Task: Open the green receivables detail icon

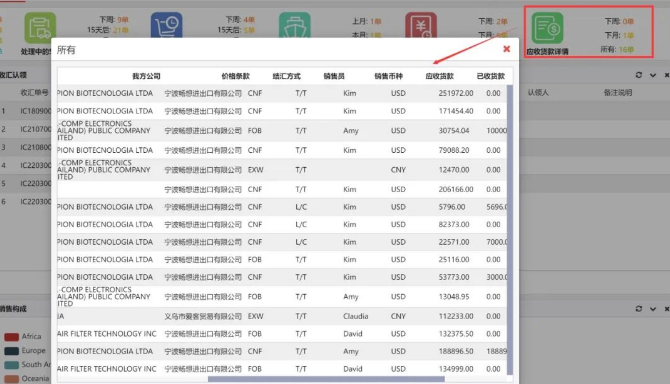Action: pos(547,28)
